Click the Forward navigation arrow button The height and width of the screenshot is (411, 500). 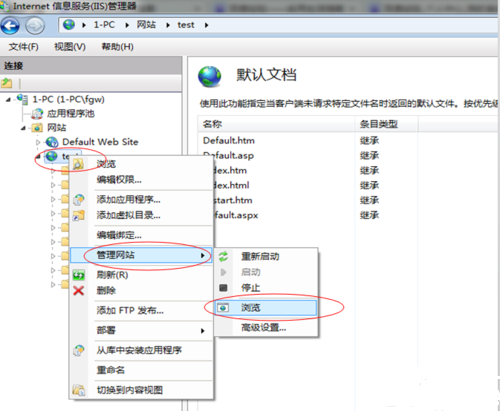[x=35, y=26]
